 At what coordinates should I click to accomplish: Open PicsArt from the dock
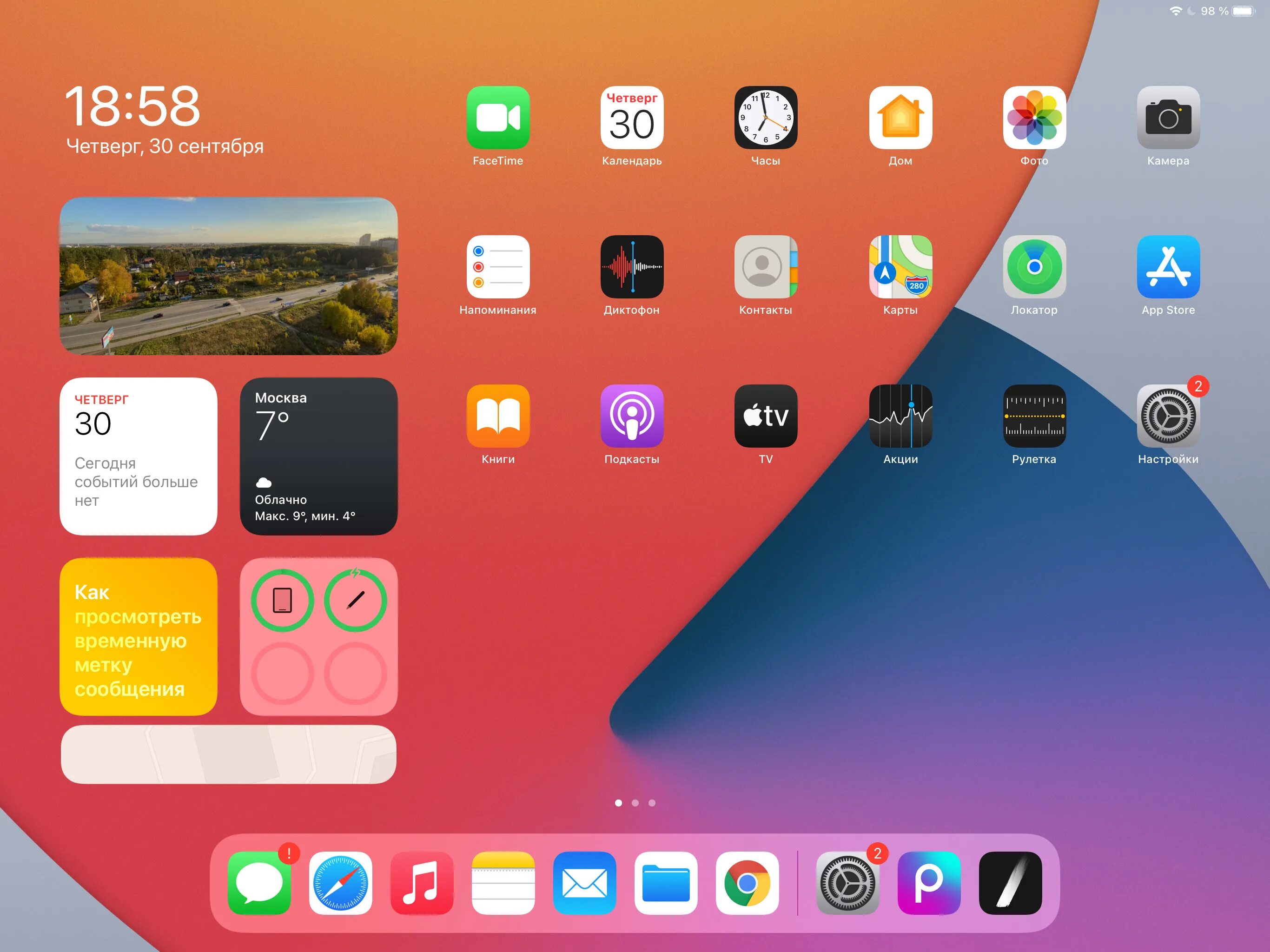click(928, 883)
